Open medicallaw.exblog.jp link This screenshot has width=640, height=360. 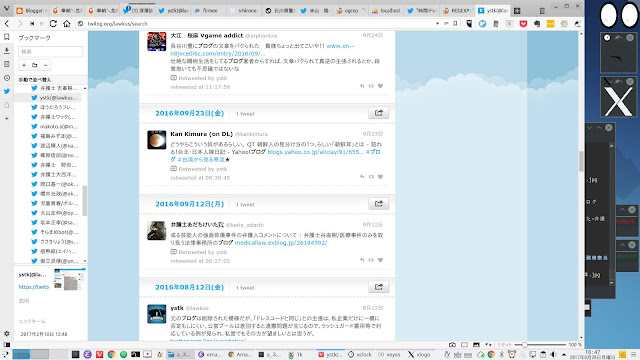pos(281,242)
